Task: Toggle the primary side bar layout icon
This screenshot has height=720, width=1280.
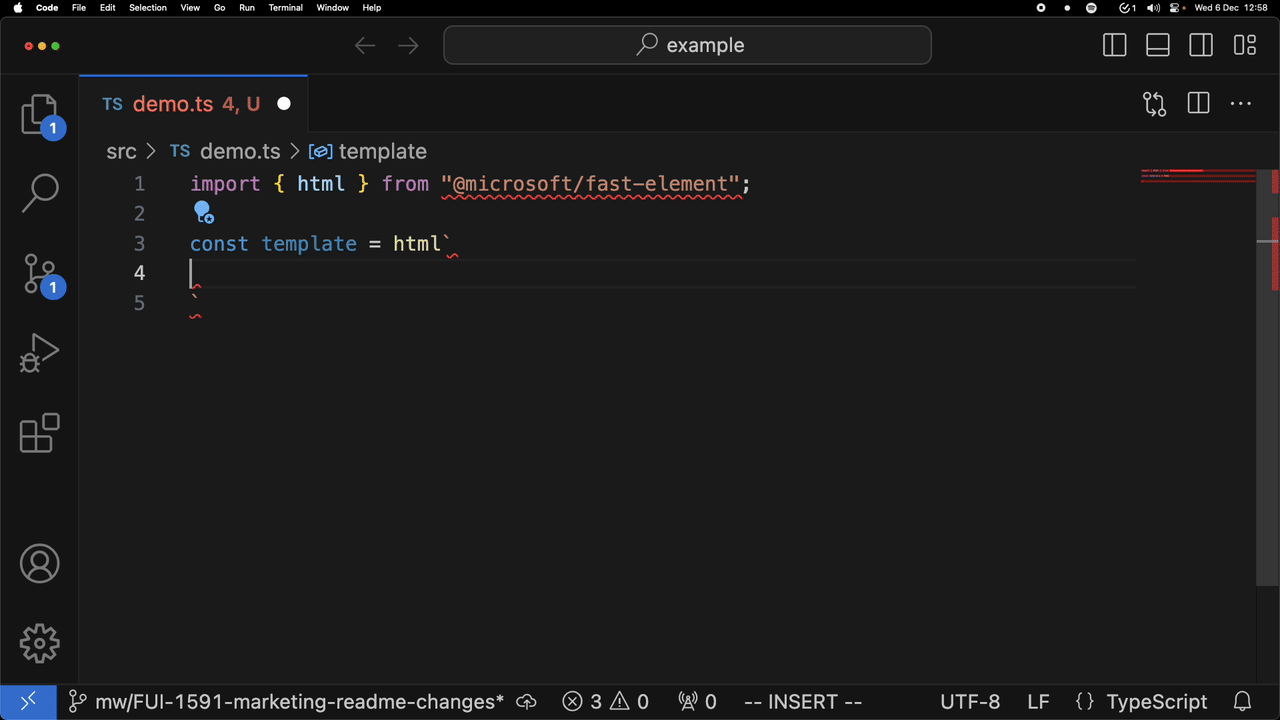Action: 1115,45
